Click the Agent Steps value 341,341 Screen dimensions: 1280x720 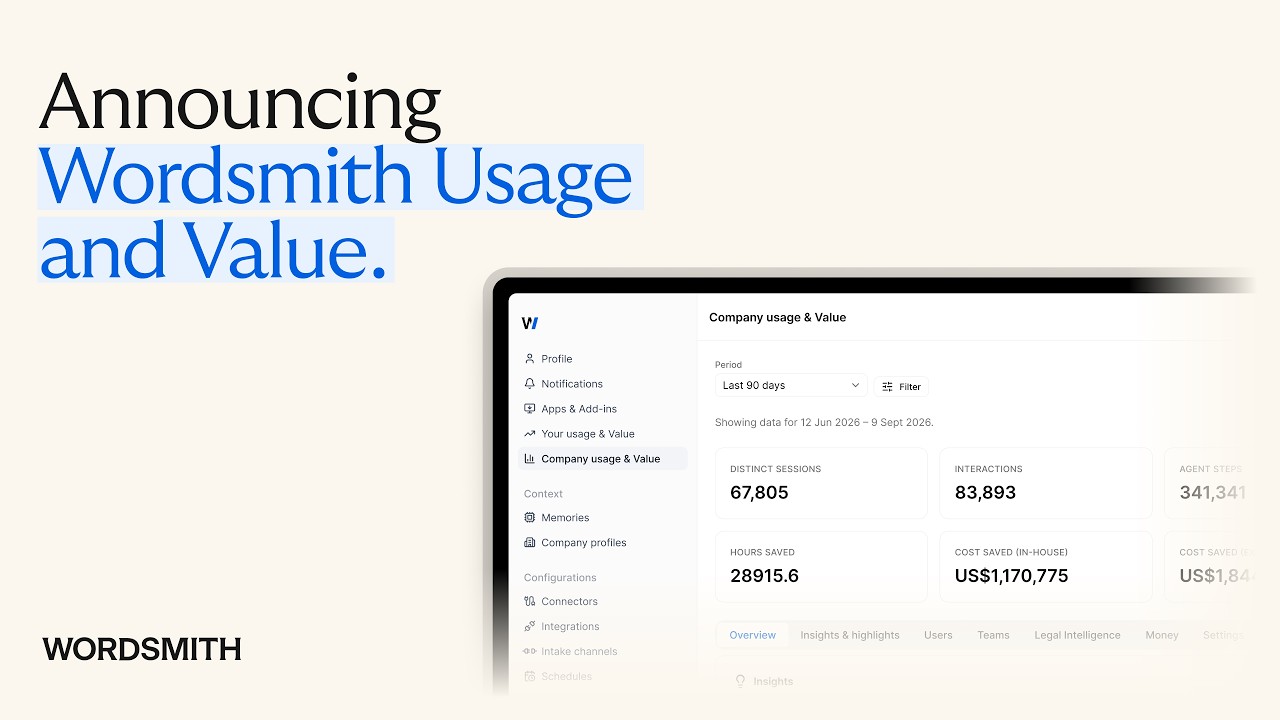click(1213, 493)
